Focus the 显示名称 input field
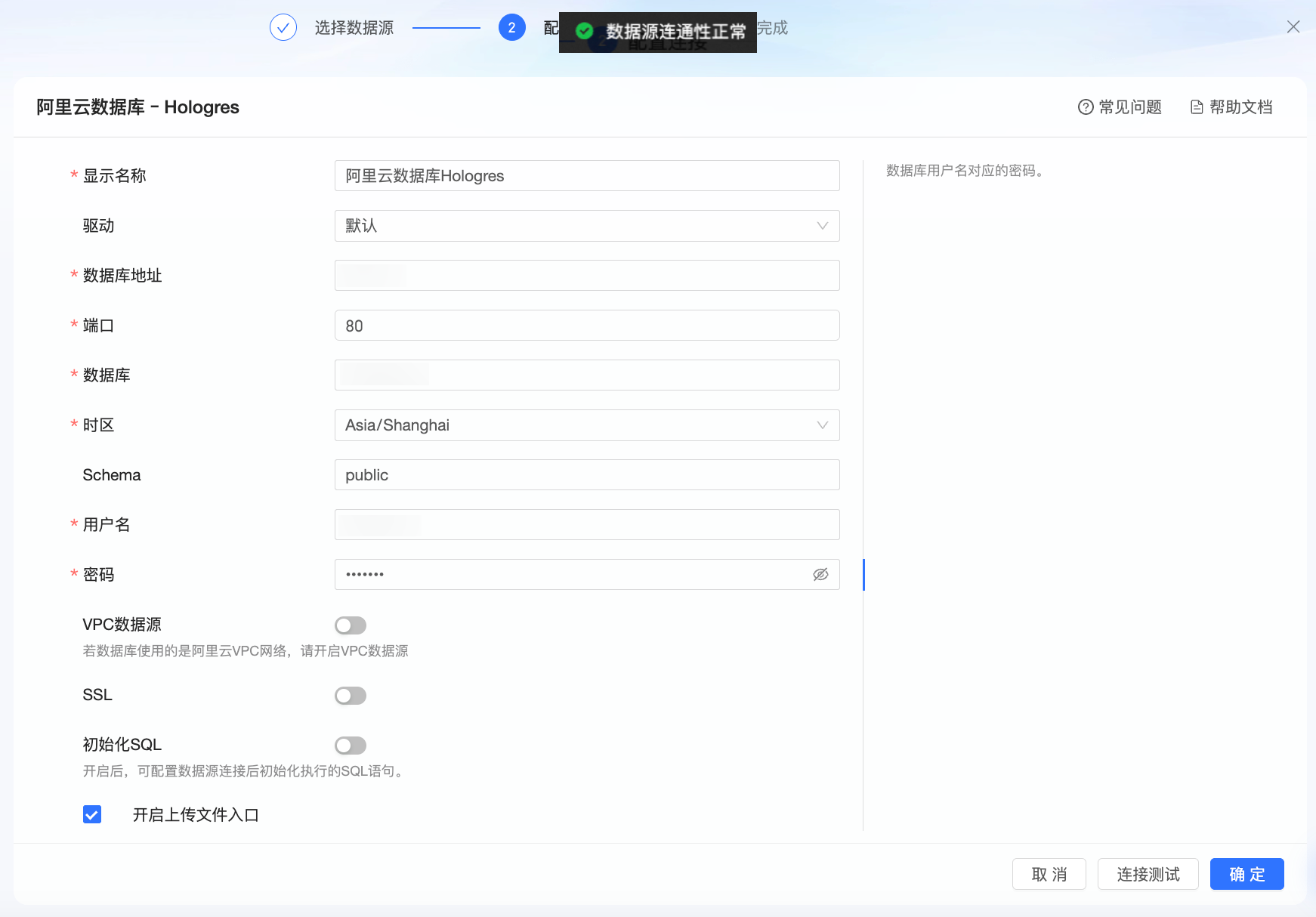Viewport: 1316px width, 917px height. tap(587, 176)
